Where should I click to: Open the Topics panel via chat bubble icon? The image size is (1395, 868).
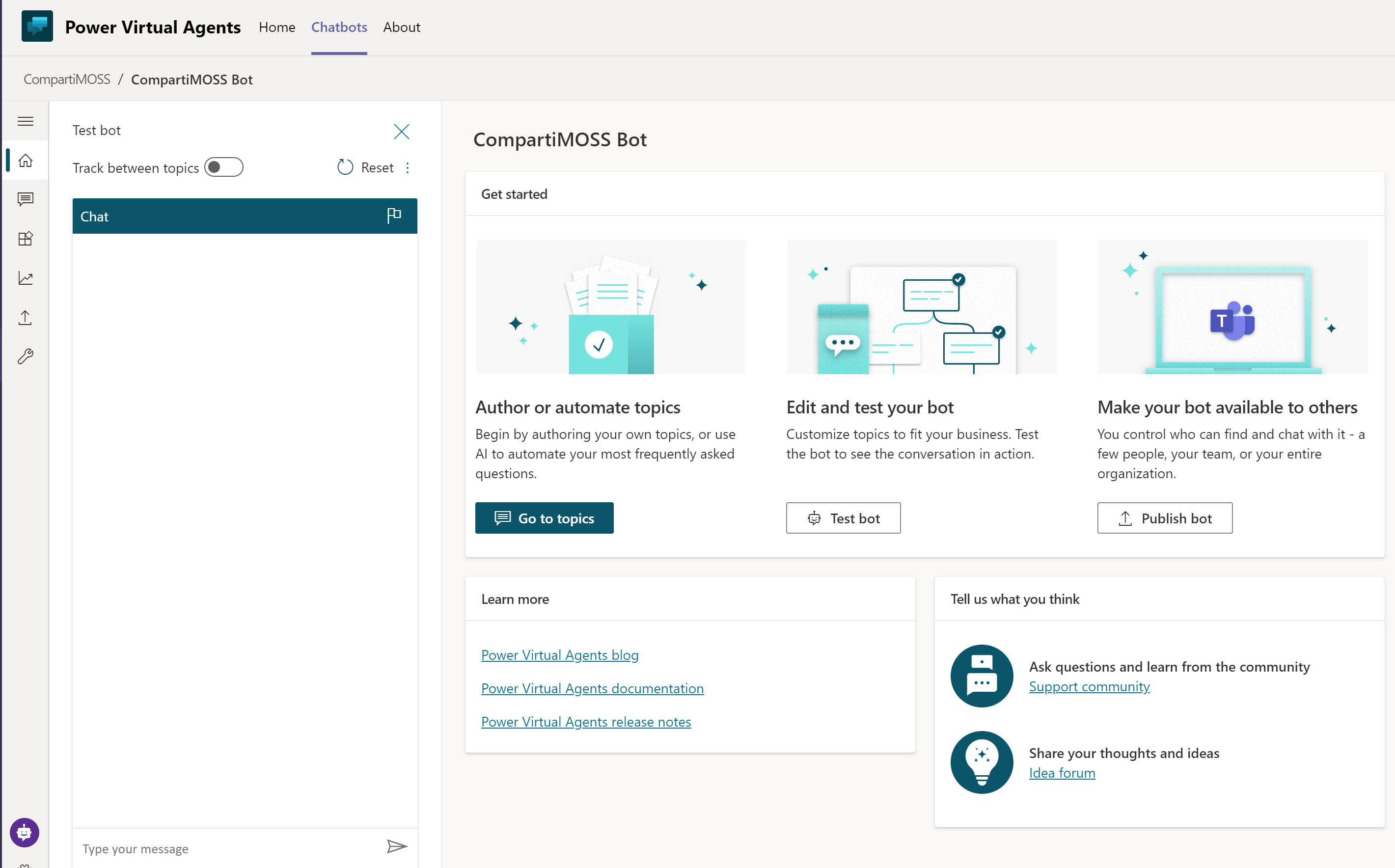[25, 200]
